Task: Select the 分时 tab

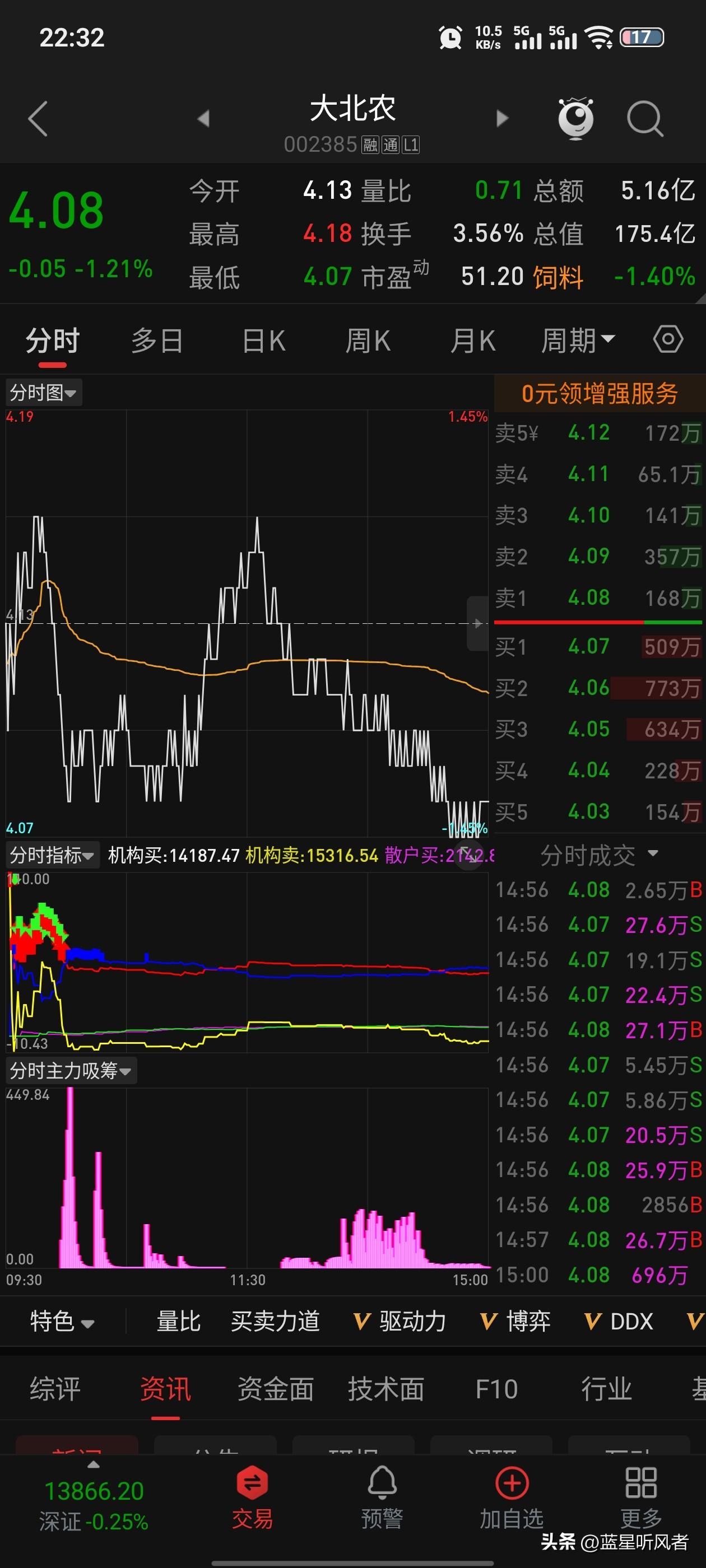Action: click(52, 340)
